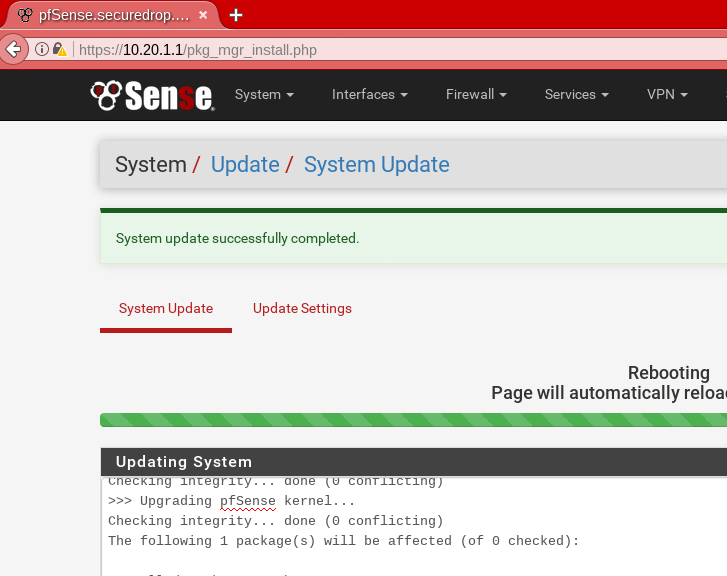Click the Update breadcrumb link
The width and height of the screenshot is (727, 576).
point(245,165)
